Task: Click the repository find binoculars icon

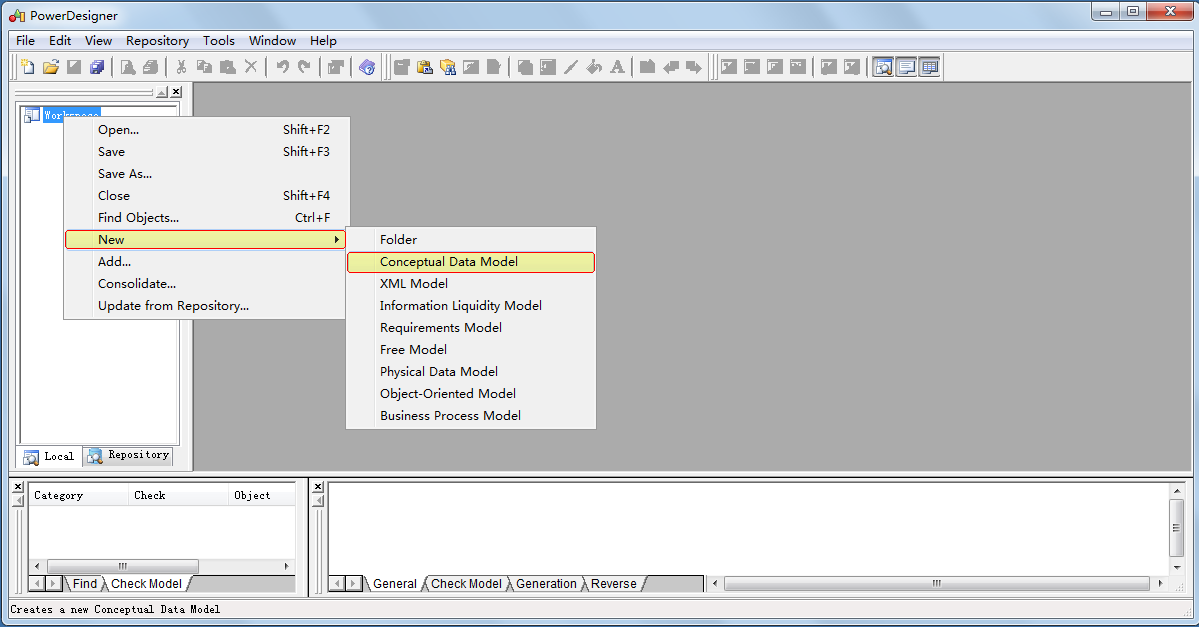Action: [x=448, y=67]
